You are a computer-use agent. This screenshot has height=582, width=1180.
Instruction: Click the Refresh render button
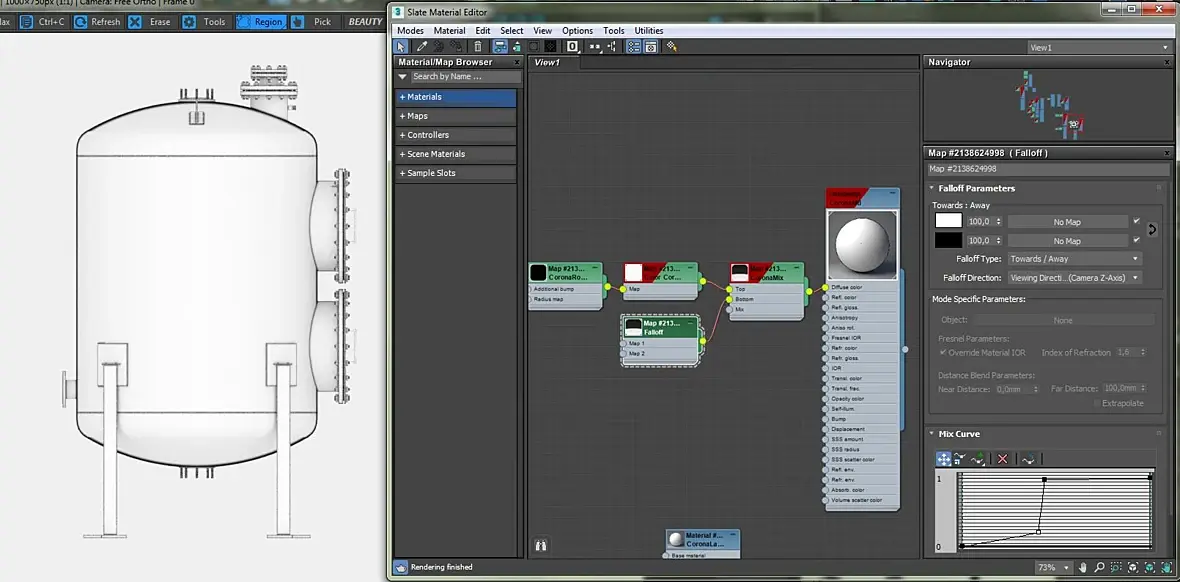pyautogui.click(x=97, y=21)
